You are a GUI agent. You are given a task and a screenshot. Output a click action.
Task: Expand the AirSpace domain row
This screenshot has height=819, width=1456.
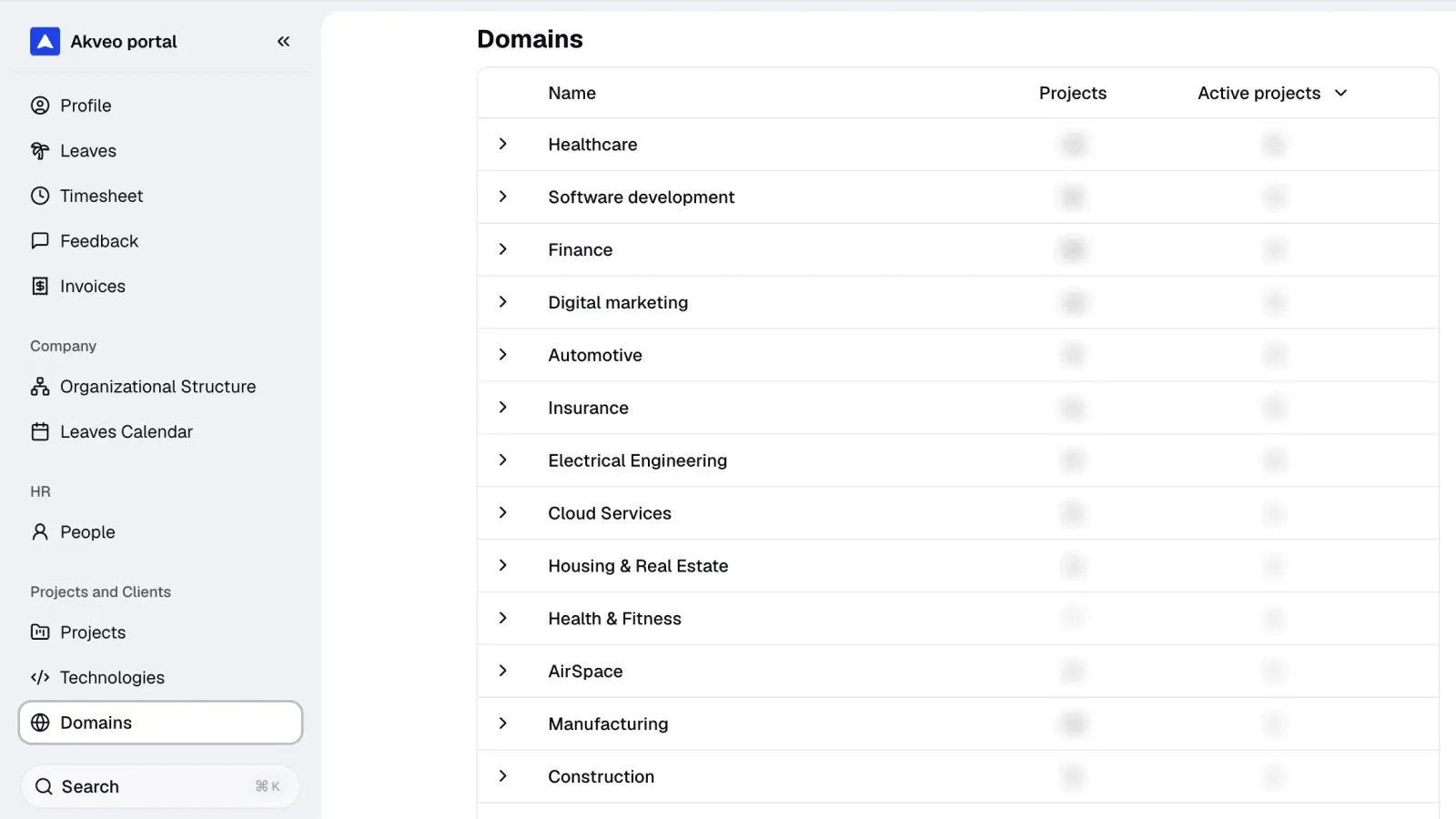click(503, 672)
